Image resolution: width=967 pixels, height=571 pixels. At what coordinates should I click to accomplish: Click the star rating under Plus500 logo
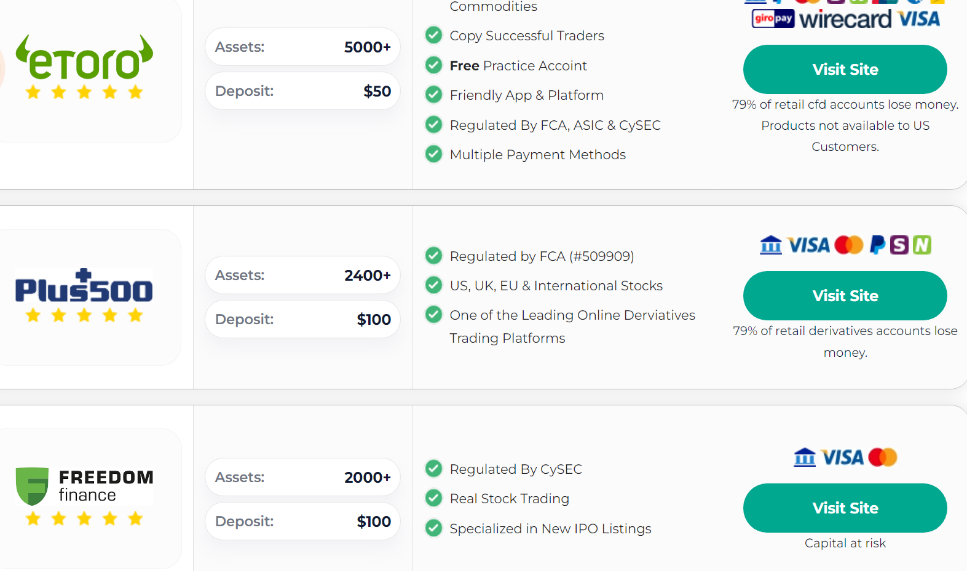click(x=84, y=316)
